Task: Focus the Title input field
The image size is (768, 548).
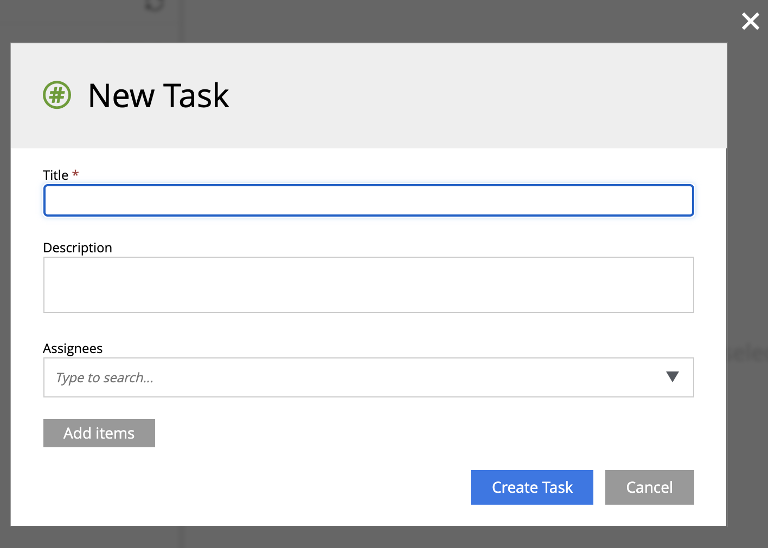Action: (x=368, y=200)
